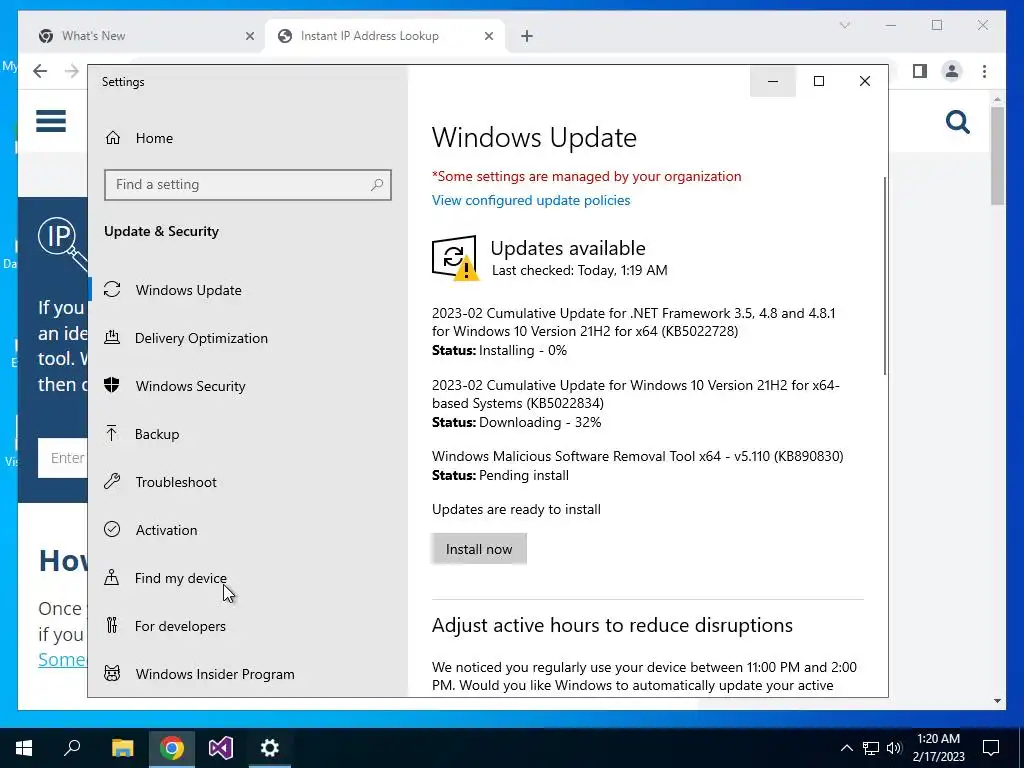Click KB5022728 .NET Framework update text
The height and width of the screenshot is (768, 1024).
[x=633, y=322]
